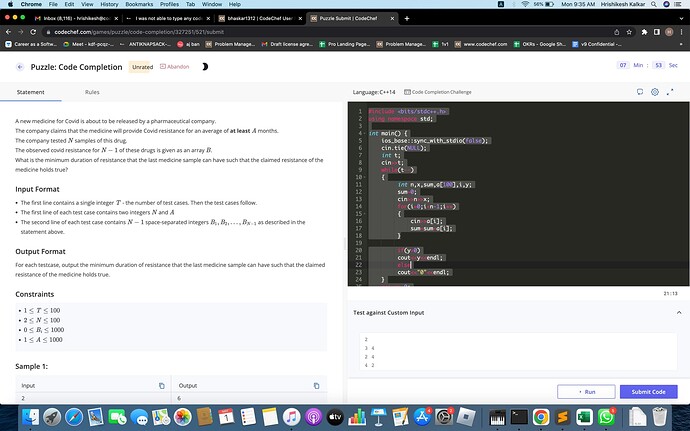Bookmark this page with the star icon

pos(629,32)
